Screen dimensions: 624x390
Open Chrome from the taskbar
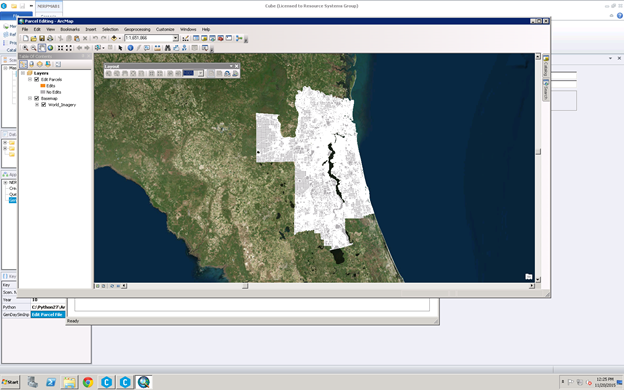click(88, 382)
